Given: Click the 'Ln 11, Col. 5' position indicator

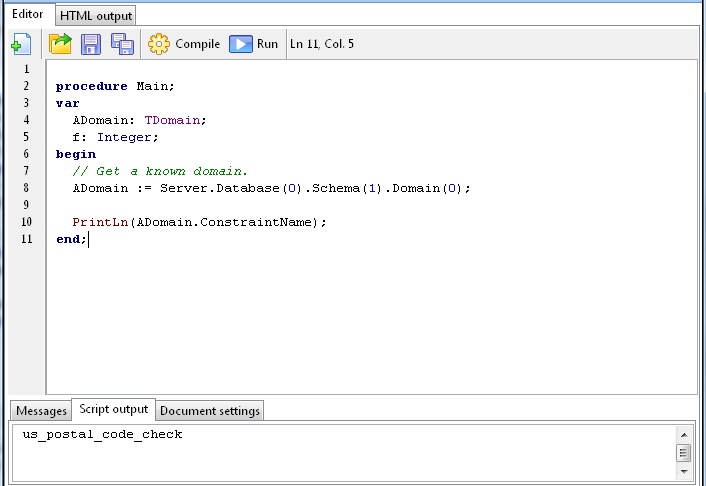Looking at the screenshot, I should (322, 44).
